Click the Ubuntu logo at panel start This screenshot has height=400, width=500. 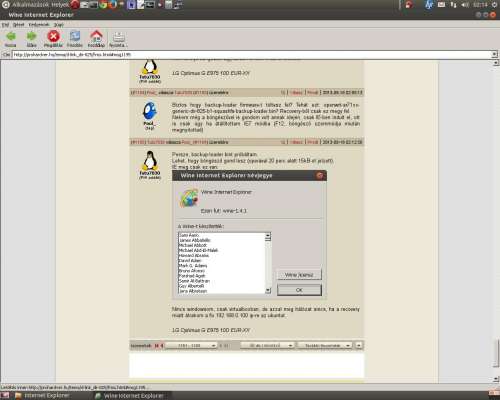(x=6, y=5)
